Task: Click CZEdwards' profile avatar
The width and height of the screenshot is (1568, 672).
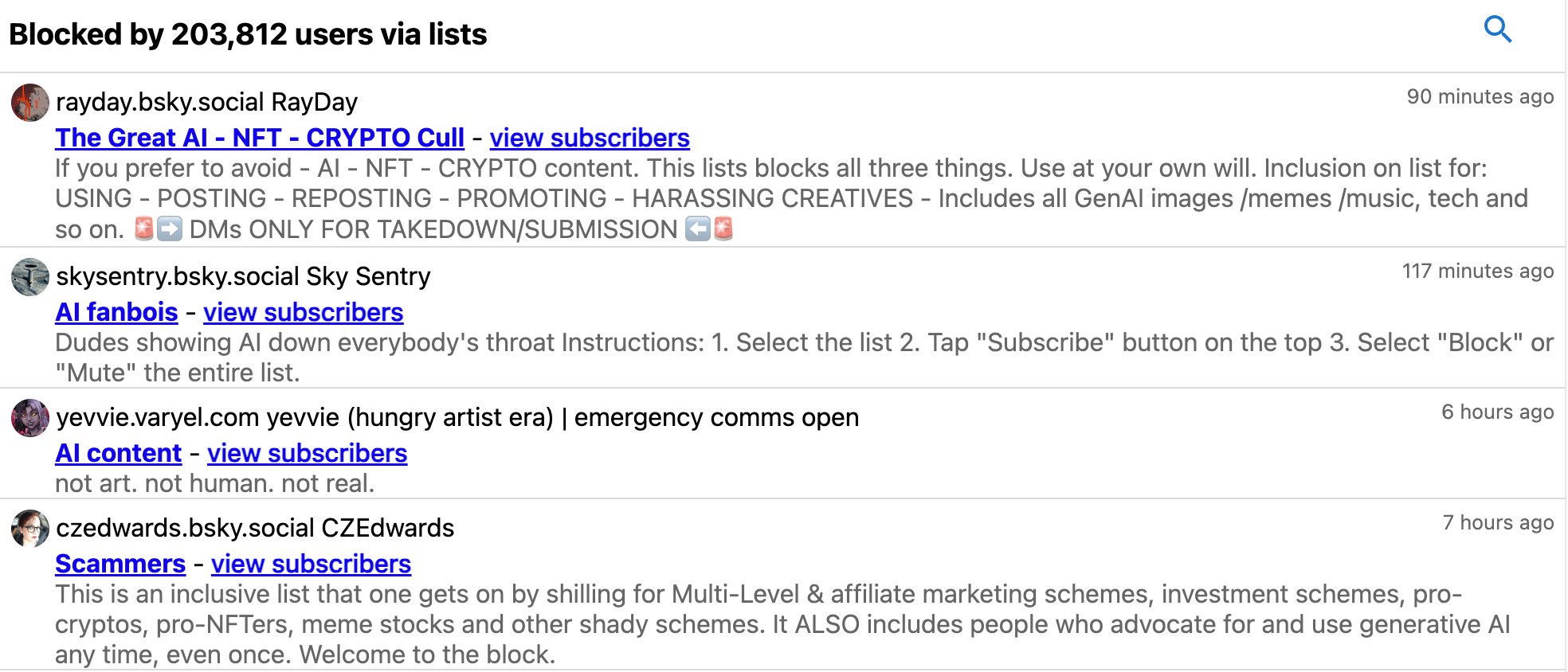Action: click(30, 529)
